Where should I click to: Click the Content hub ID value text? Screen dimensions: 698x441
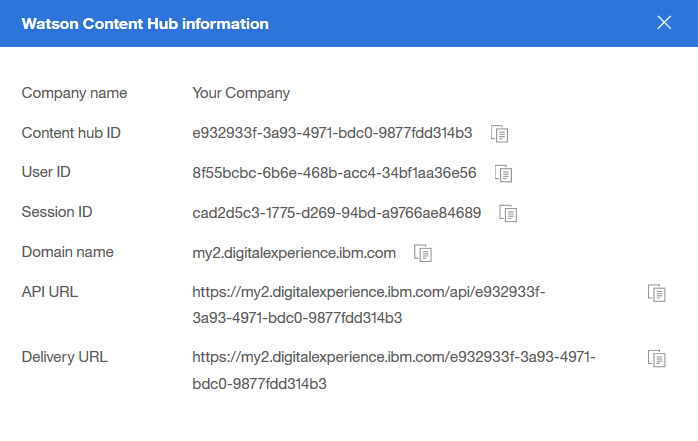[332, 133]
